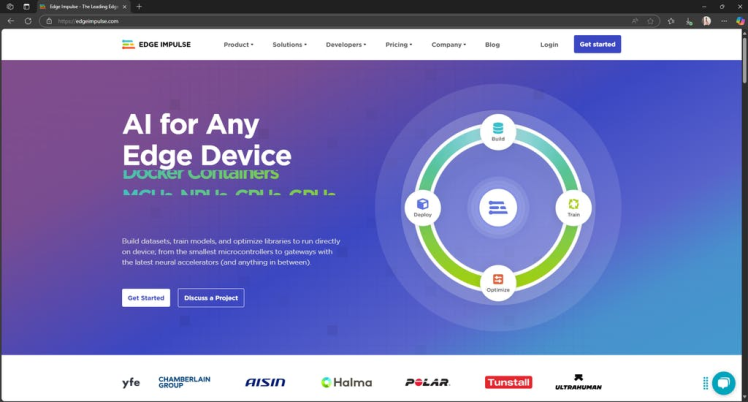Click the Tunstall logo

point(509,382)
